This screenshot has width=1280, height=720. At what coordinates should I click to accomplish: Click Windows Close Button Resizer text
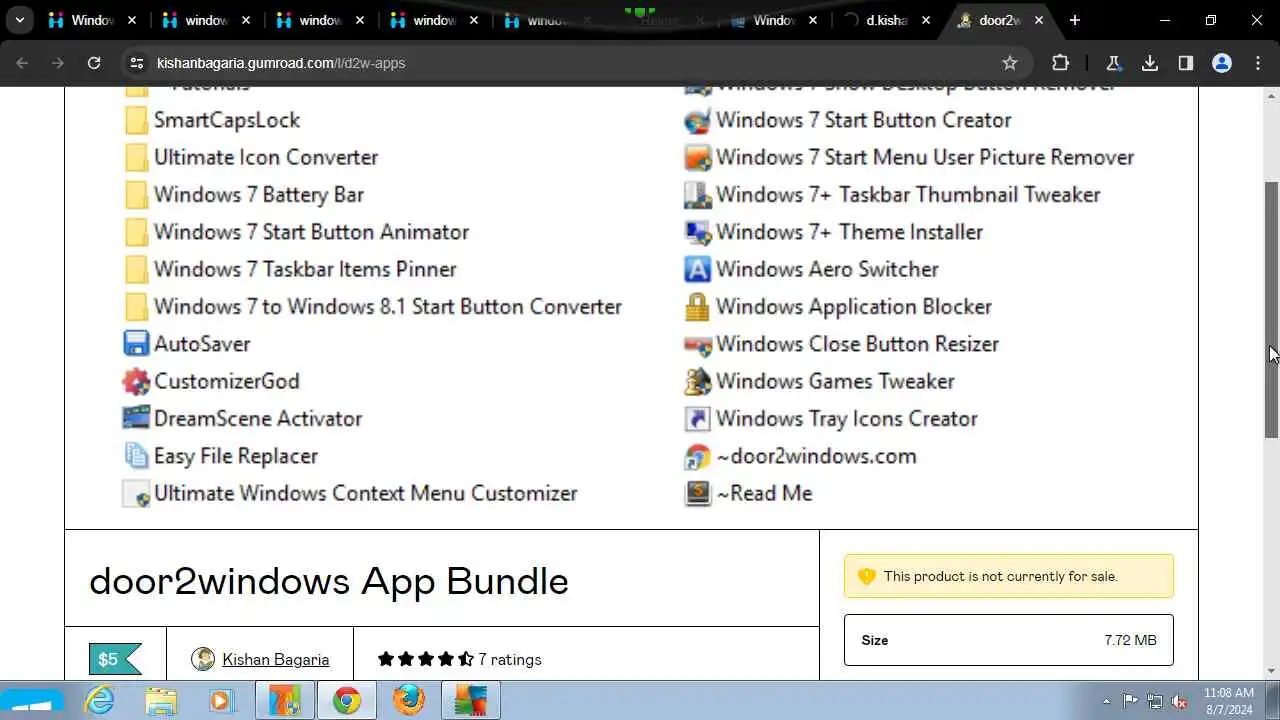click(857, 344)
